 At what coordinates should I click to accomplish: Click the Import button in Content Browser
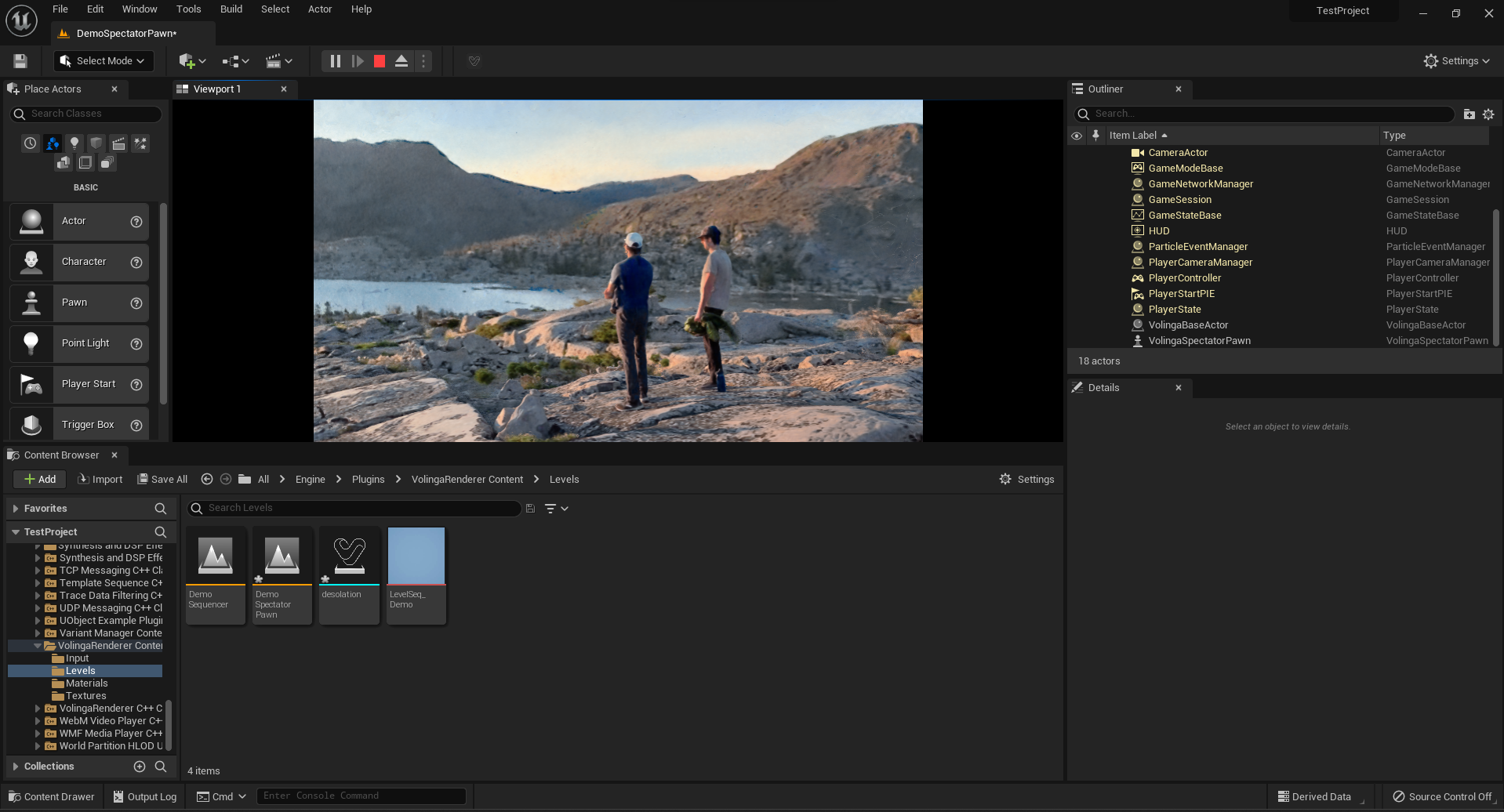(x=100, y=480)
